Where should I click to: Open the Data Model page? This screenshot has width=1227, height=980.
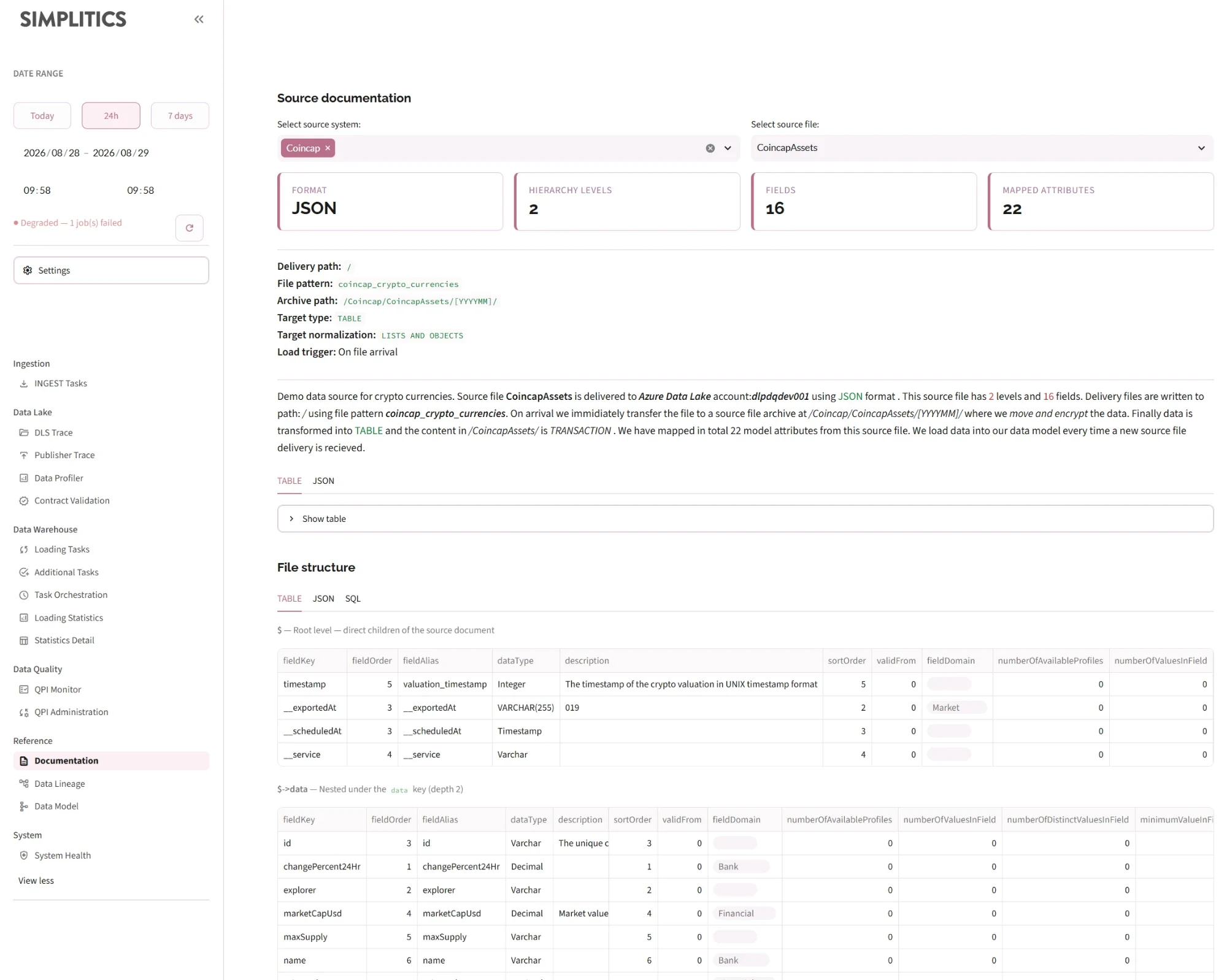[x=56, y=806]
